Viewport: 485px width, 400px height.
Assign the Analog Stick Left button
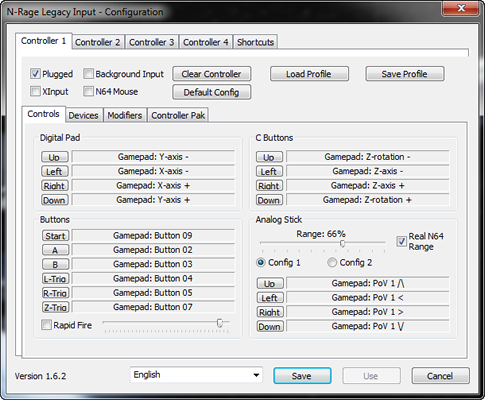tap(270, 298)
